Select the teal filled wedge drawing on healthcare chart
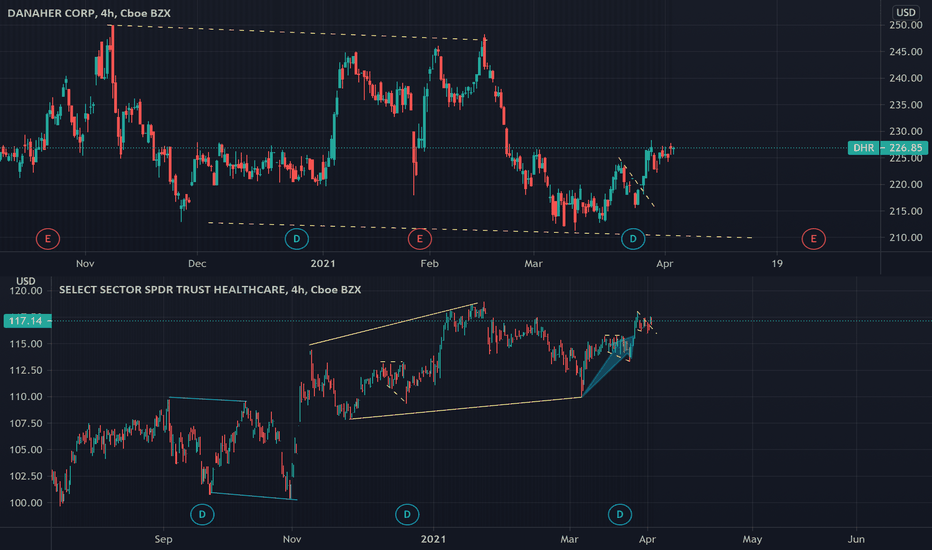 point(612,362)
